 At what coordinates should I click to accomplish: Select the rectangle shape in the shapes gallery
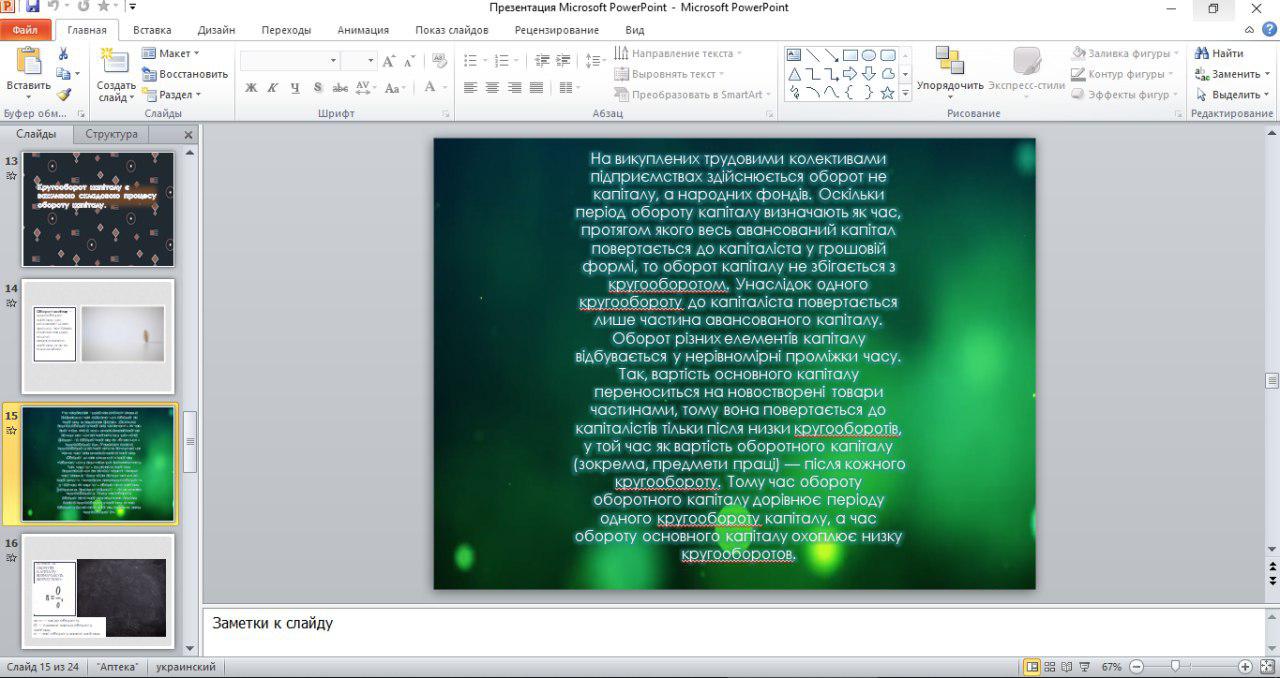pyautogui.click(x=850, y=55)
